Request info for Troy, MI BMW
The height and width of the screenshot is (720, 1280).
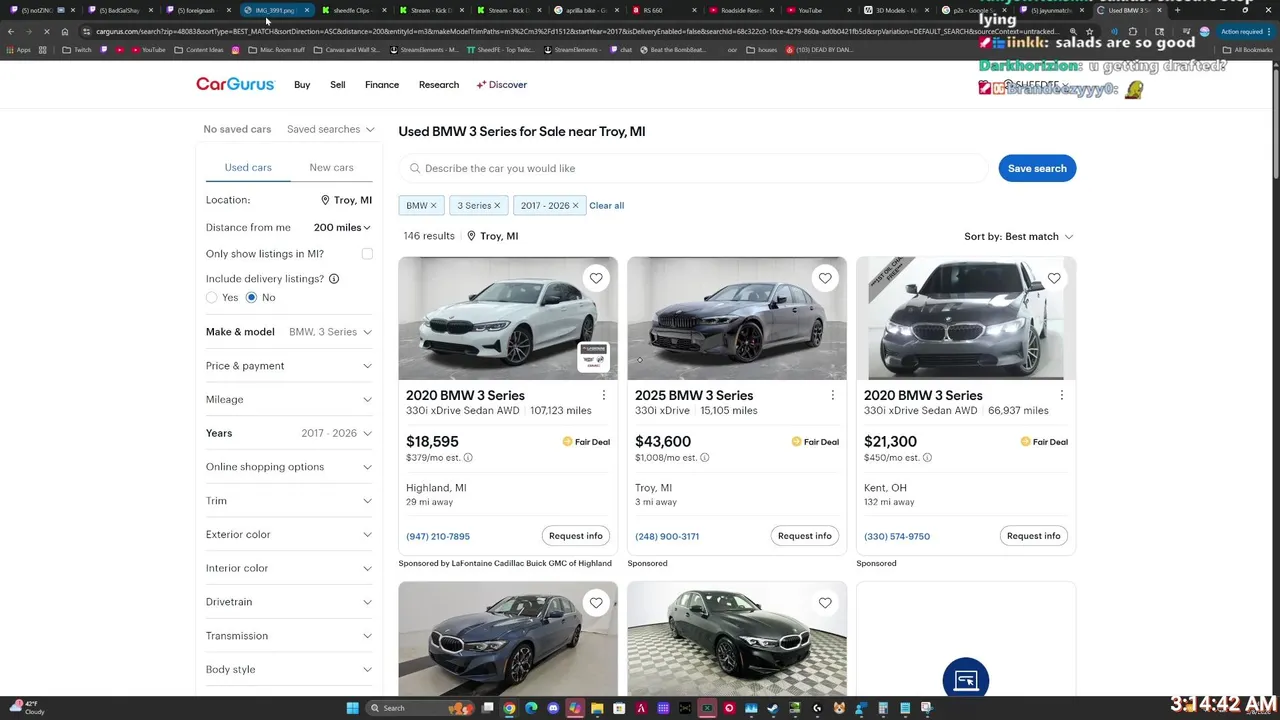click(805, 536)
